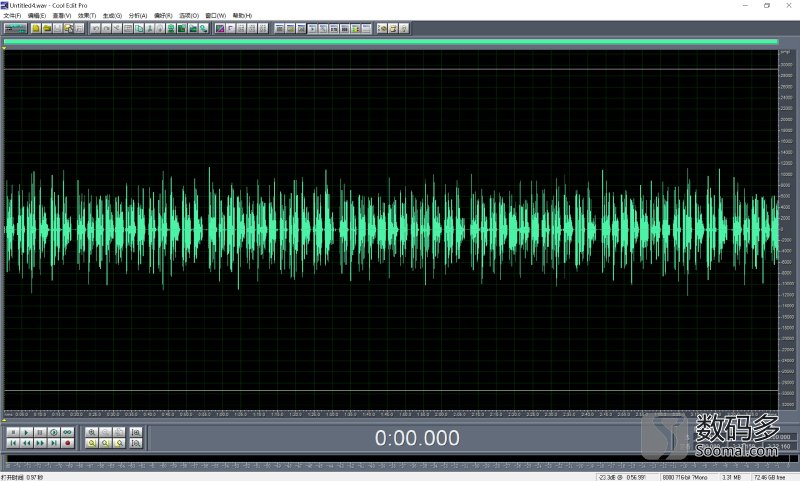Viewport: 800px width, 481px height.
Task: Toggle Play Looped infinity button
Action: (x=67, y=432)
